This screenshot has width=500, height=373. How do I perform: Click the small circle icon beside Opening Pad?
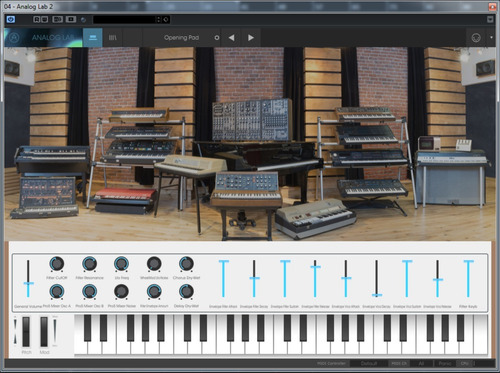click(x=217, y=38)
